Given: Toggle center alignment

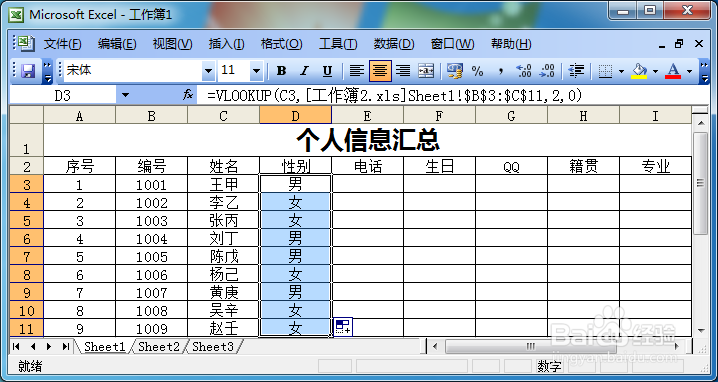Looking at the screenshot, I should click(x=380, y=71).
